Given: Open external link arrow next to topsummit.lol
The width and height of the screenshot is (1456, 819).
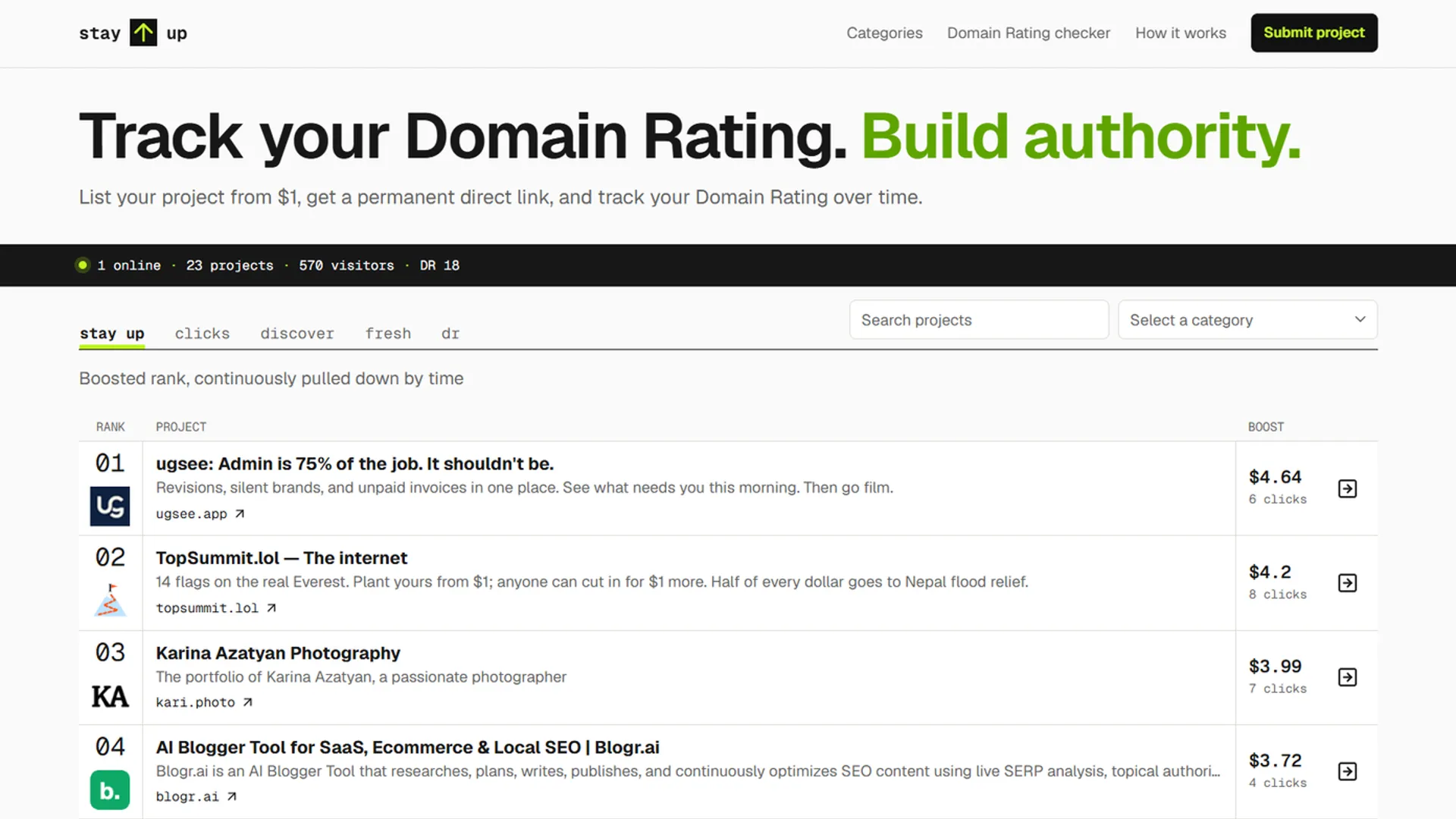Looking at the screenshot, I should (271, 607).
